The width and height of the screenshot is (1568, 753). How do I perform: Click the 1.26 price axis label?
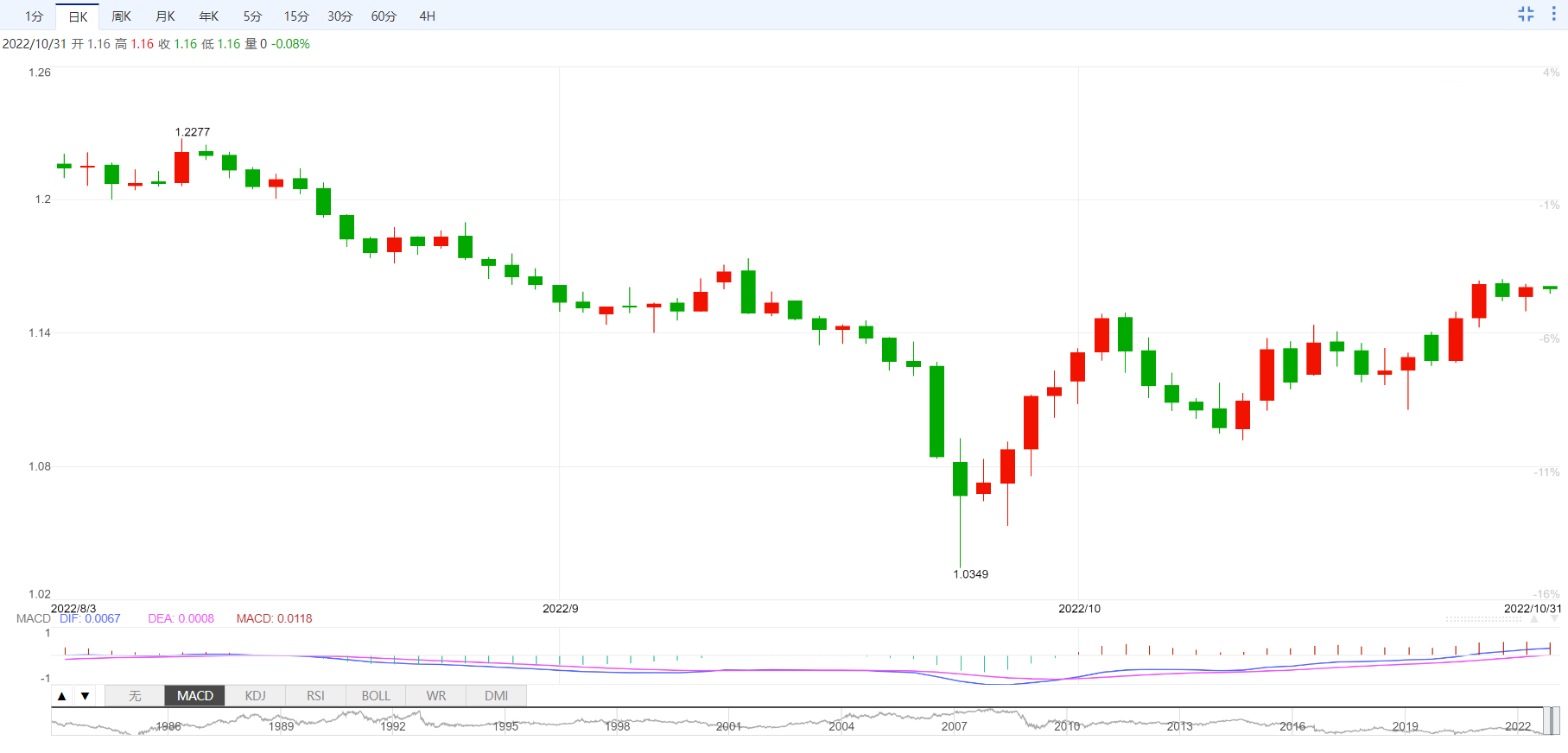coord(40,73)
